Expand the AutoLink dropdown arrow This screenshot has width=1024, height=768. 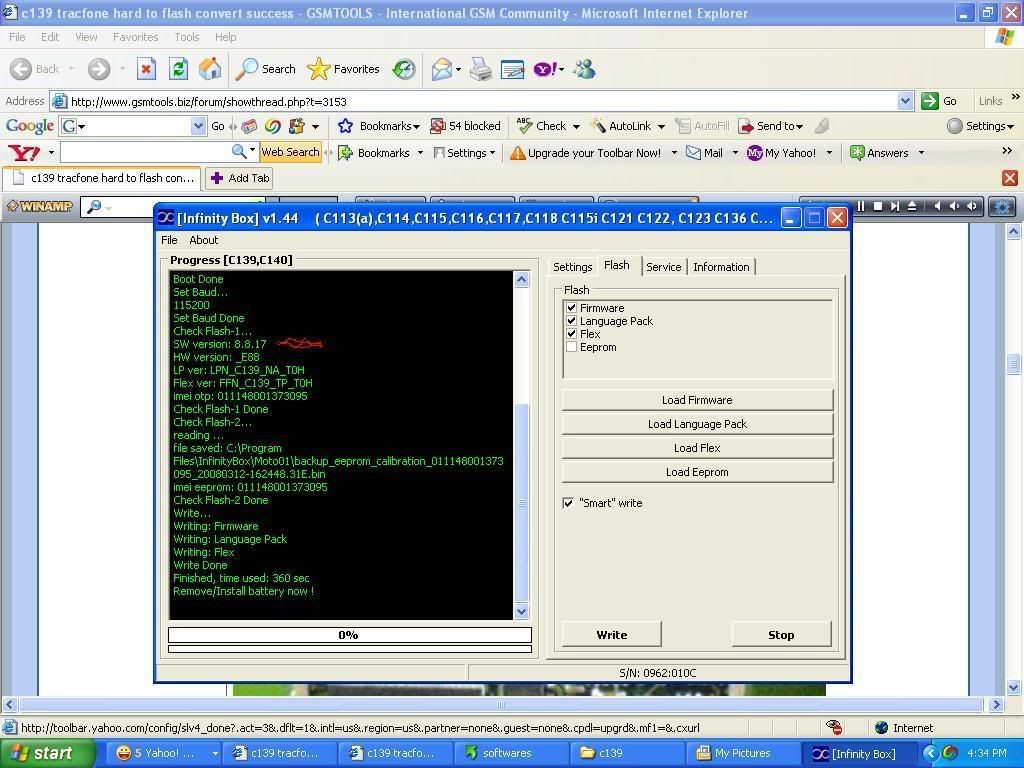pyautogui.click(x=661, y=127)
